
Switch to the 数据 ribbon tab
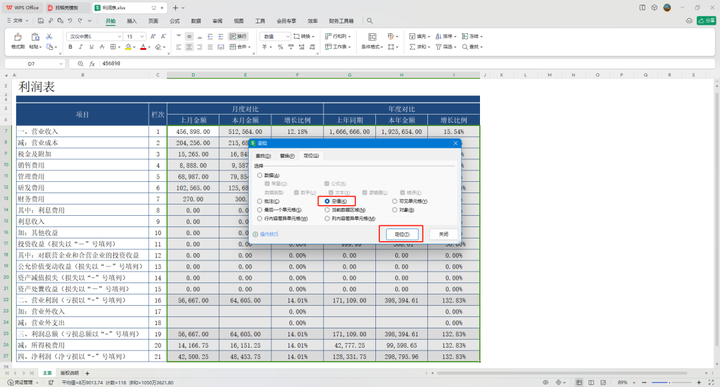coord(196,21)
